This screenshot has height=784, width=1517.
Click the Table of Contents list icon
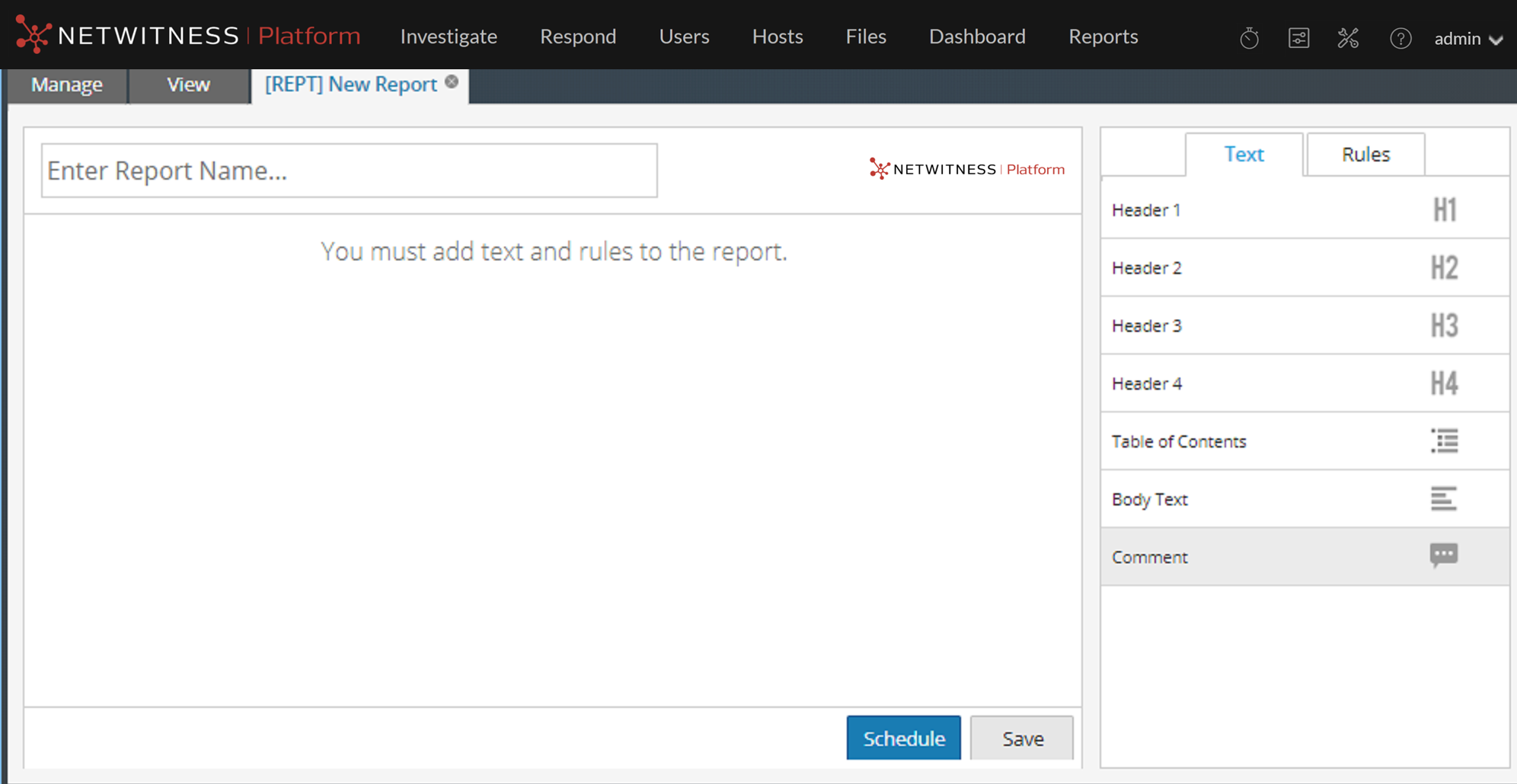(x=1444, y=441)
